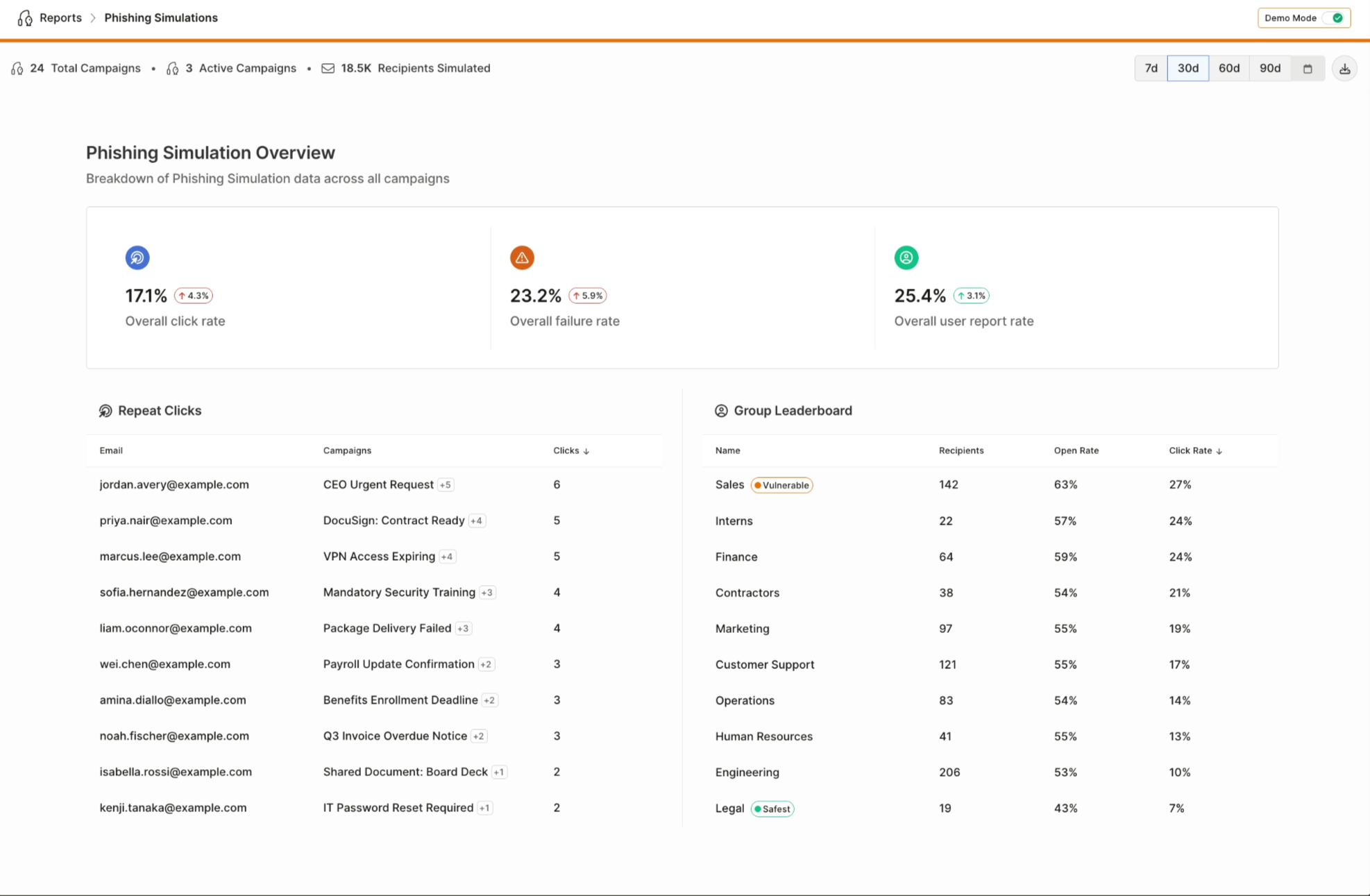Expand the +4 badge beside DocuSign: Contract Ready
The image size is (1370, 896).
point(477,521)
